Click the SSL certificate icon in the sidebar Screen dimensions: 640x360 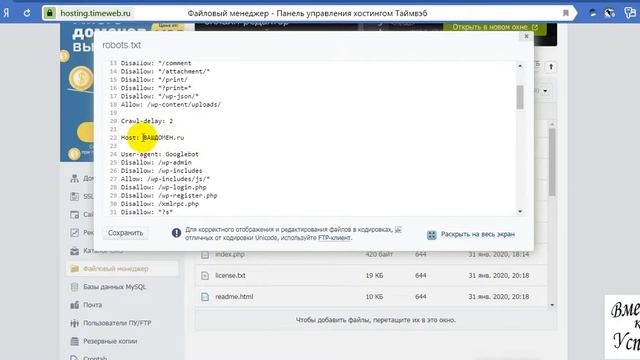(74, 196)
